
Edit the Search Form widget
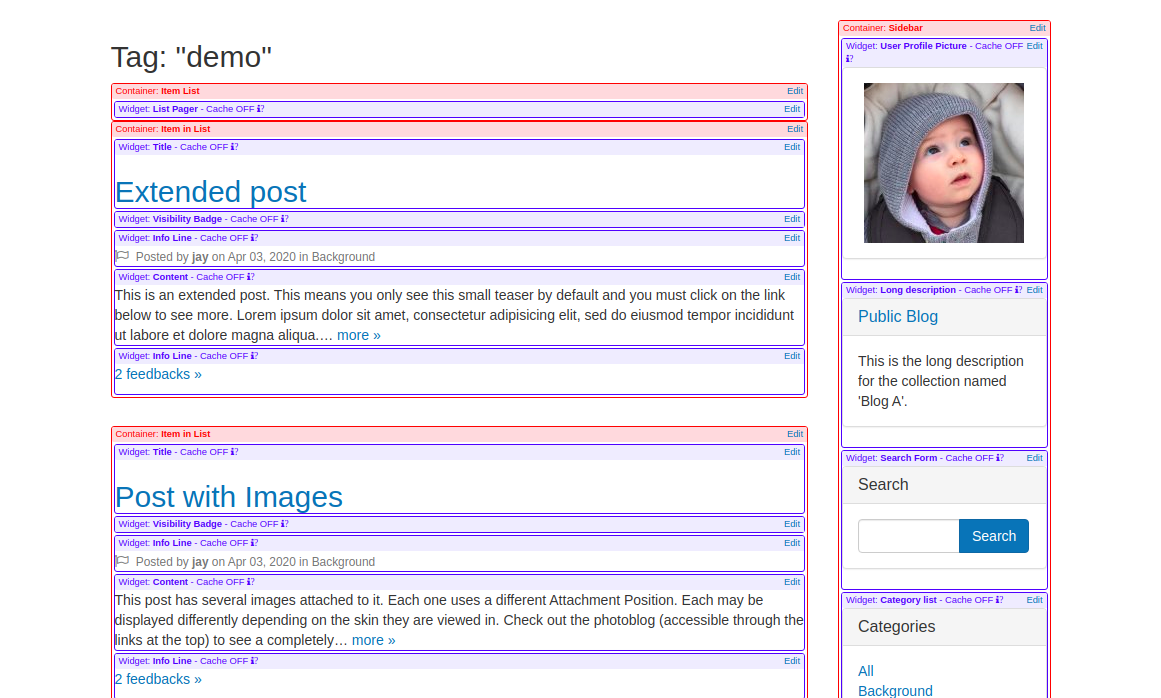click(1034, 458)
